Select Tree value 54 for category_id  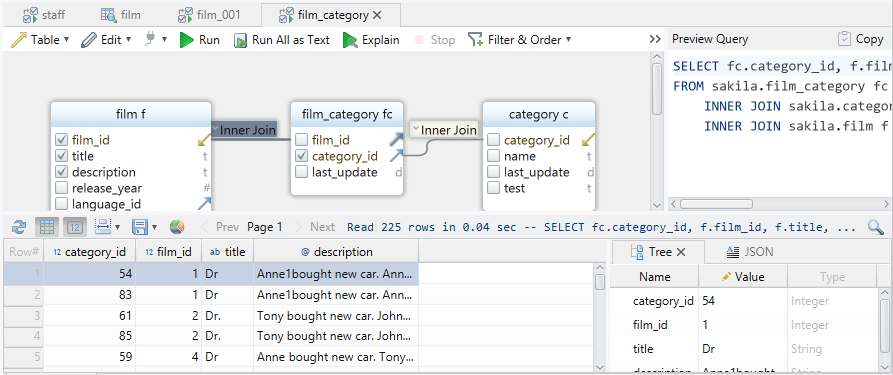tap(743, 301)
